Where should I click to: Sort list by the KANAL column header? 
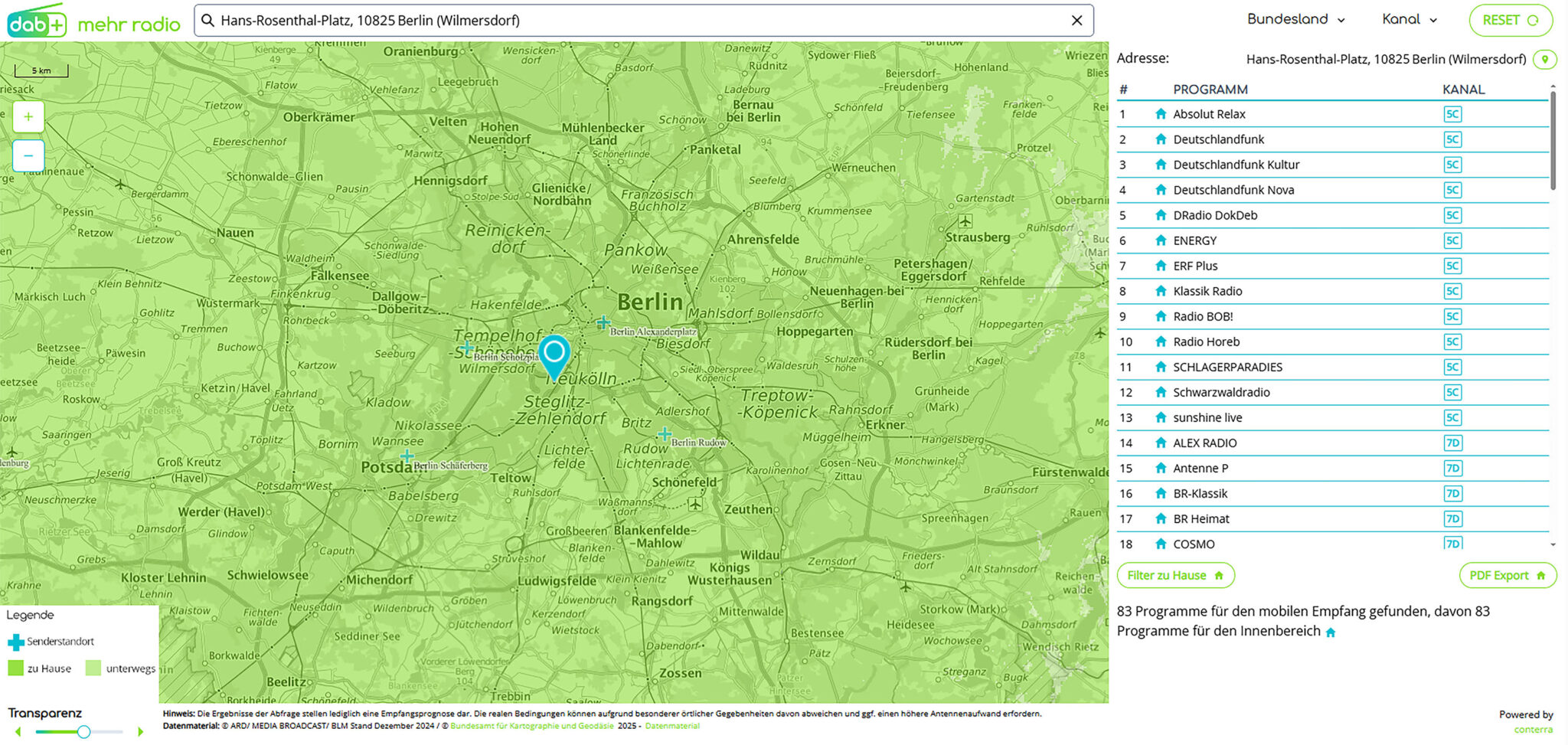[x=1463, y=90]
